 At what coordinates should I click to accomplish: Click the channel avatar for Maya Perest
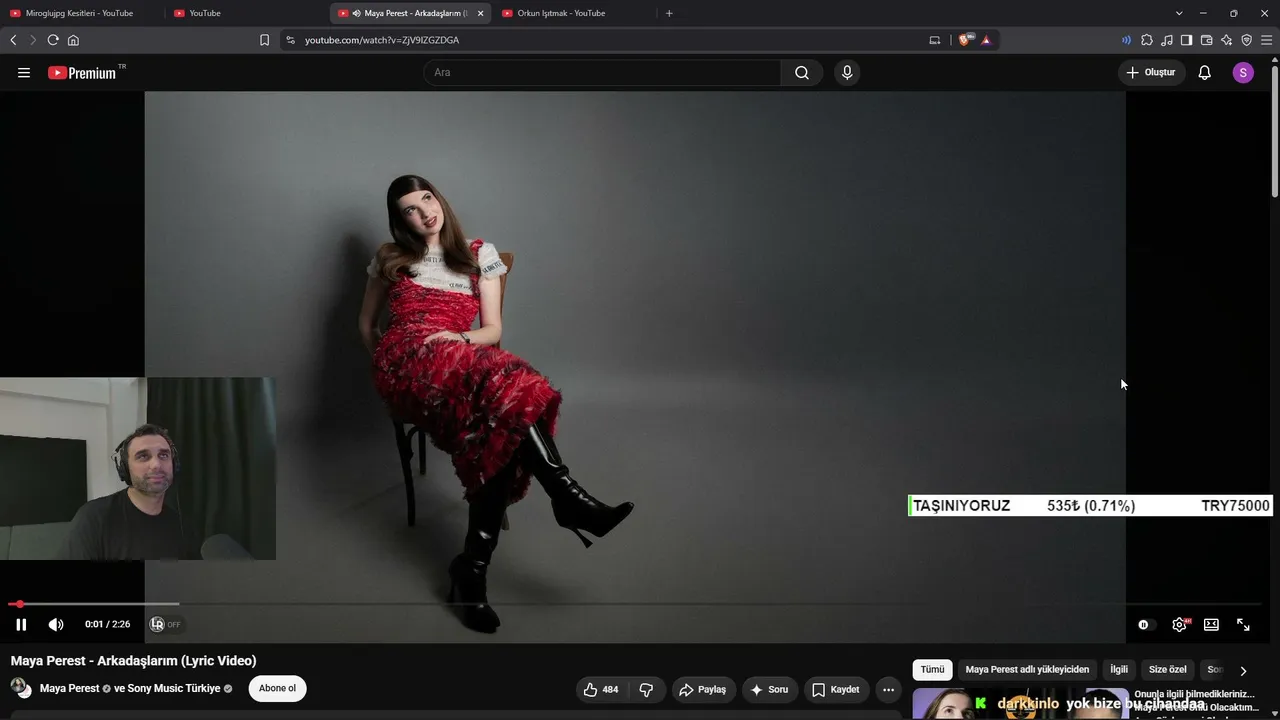[x=20, y=688]
